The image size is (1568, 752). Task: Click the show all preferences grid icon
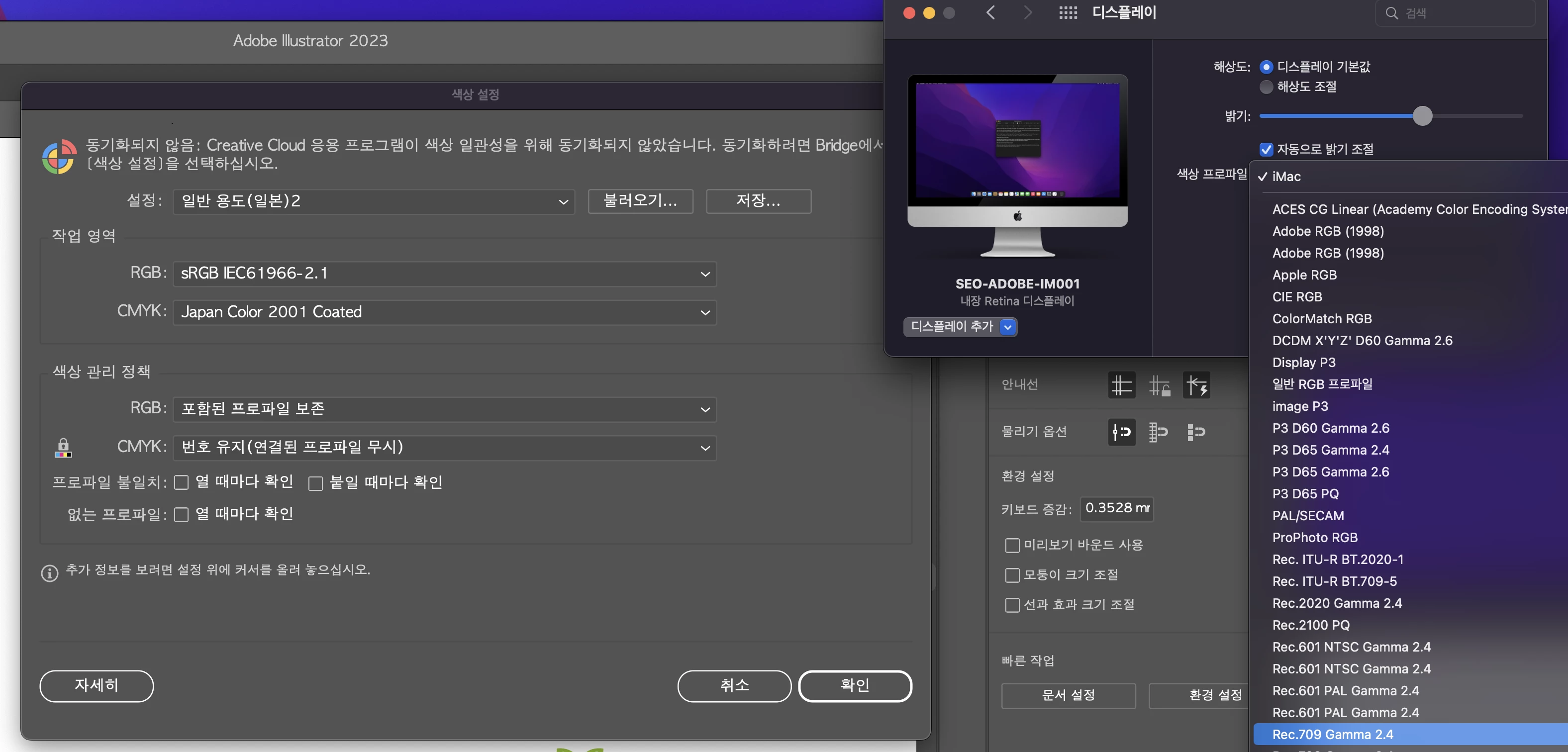[x=1068, y=13]
